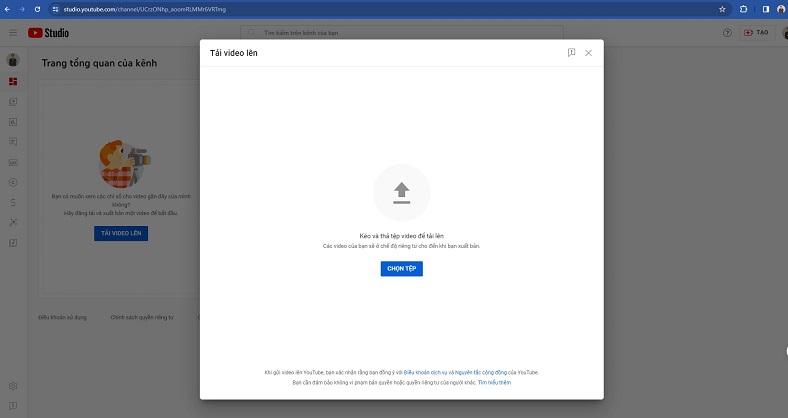Click the search box Tìm kiếm trên kênh
This screenshot has height=418, width=788.
click(x=402, y=33)
